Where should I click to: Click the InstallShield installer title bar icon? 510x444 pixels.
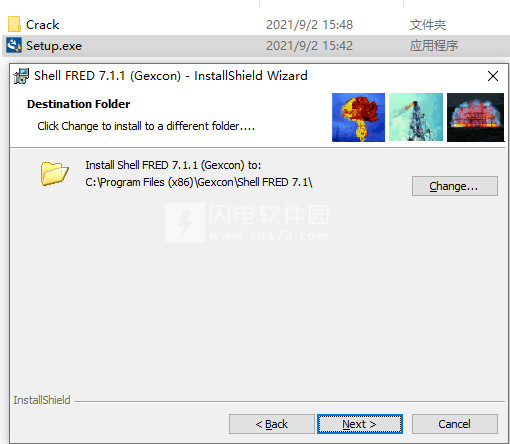21,76
